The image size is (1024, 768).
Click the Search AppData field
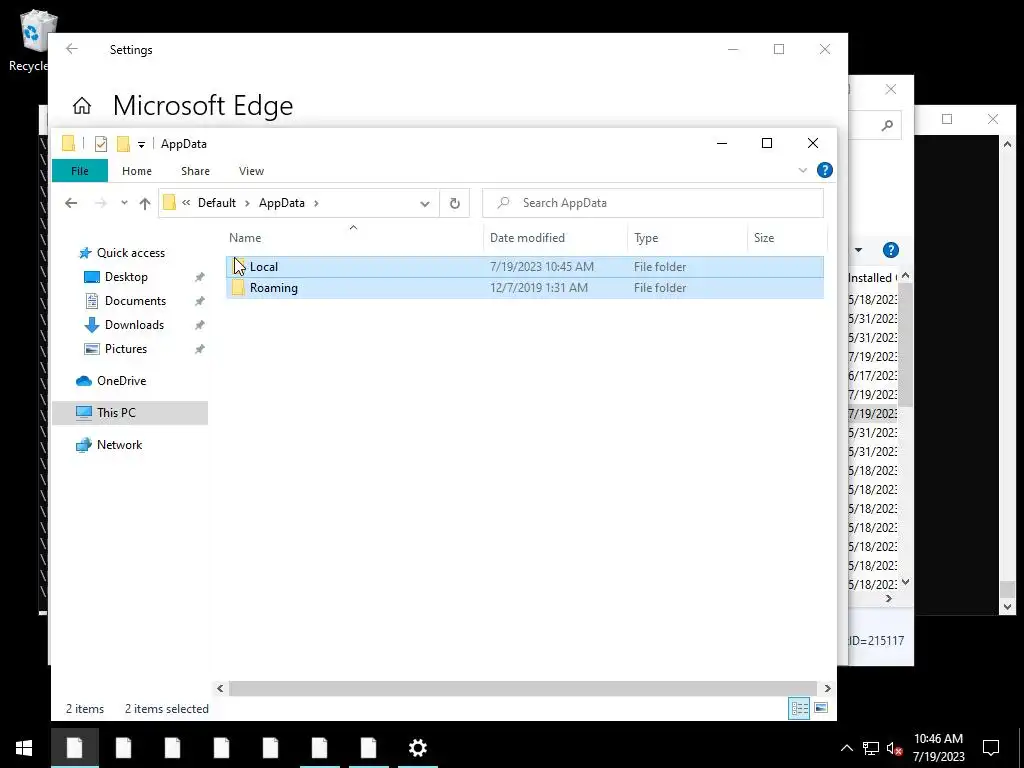pos(653,203)
